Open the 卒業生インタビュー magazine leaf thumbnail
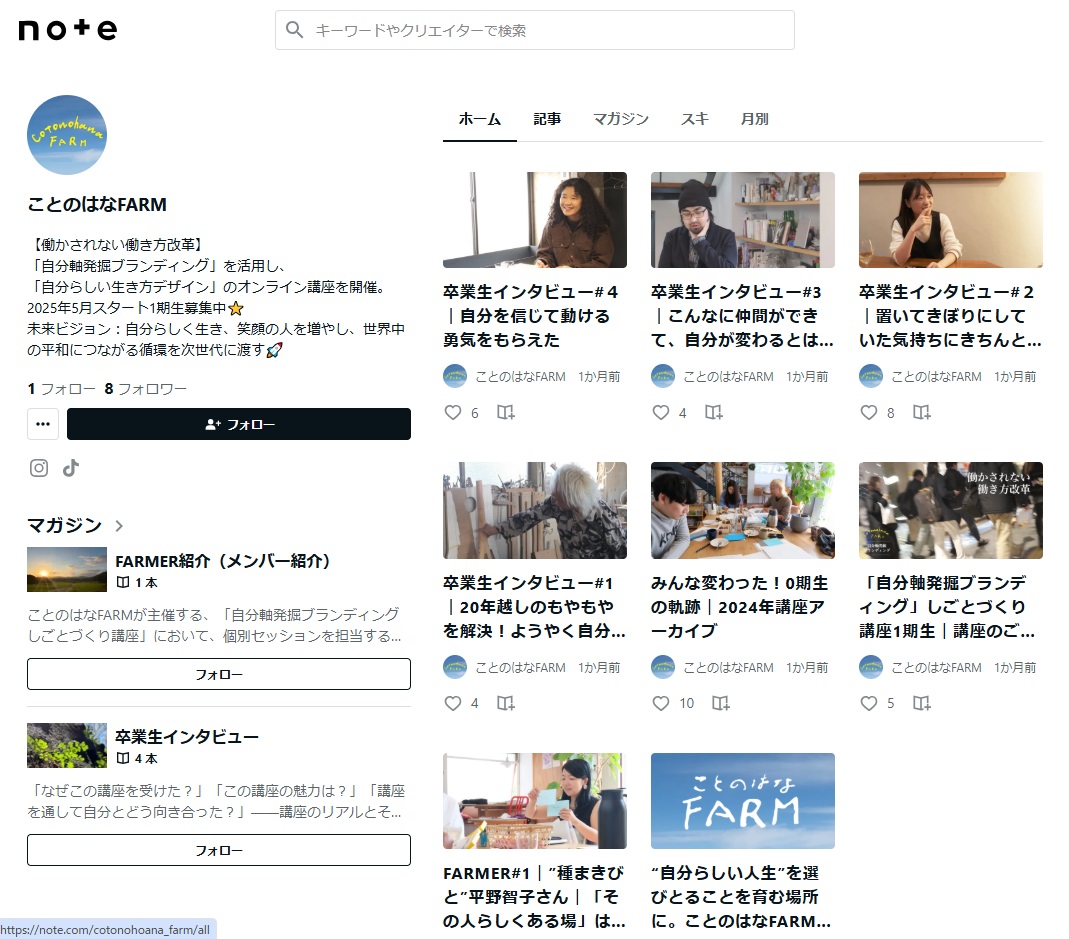Screen dimensions: 1069x939 pyautogui.click(x=67, y=745)
